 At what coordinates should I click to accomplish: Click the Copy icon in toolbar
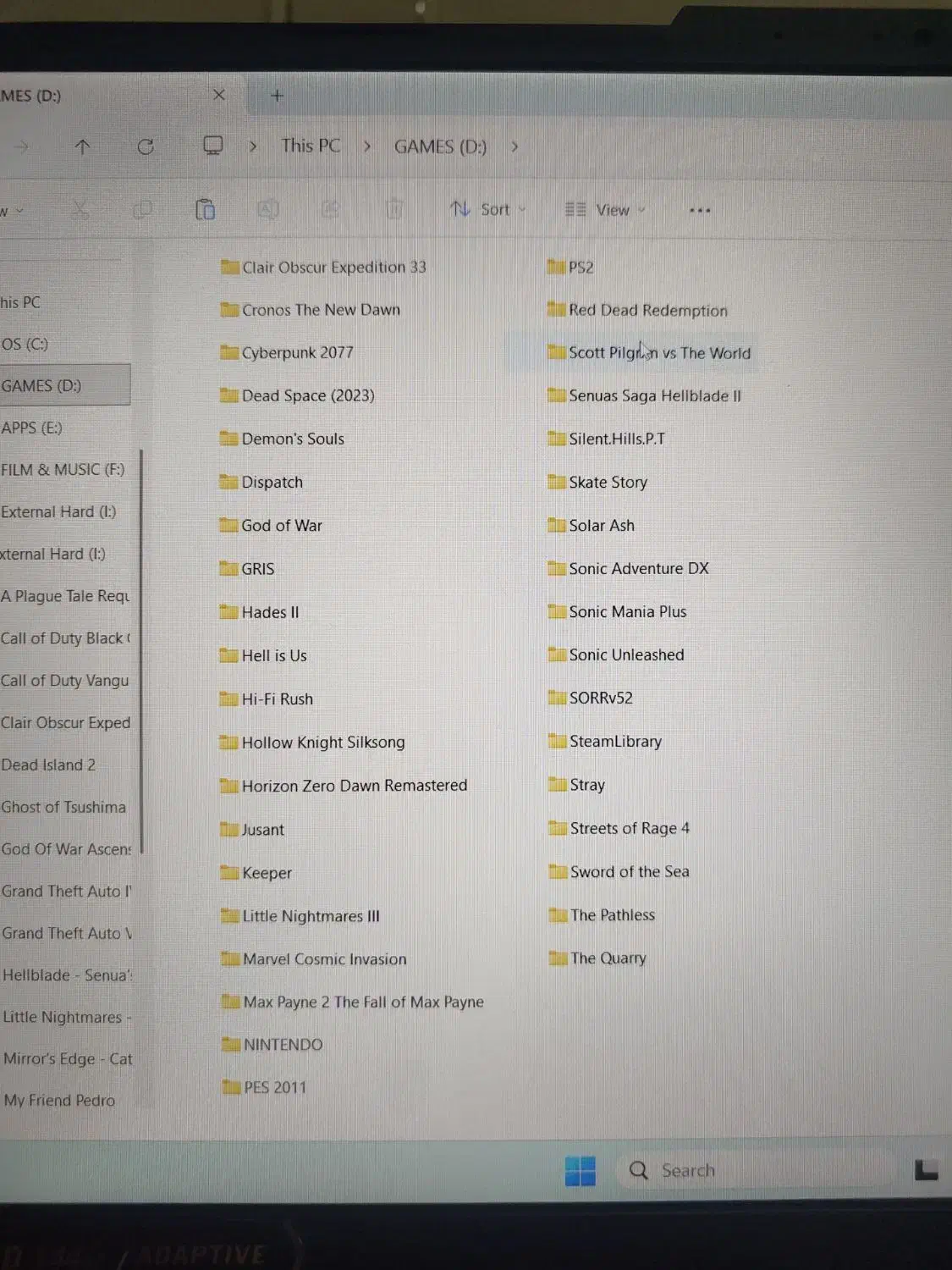pyautogui.click(x=142, y=209)
